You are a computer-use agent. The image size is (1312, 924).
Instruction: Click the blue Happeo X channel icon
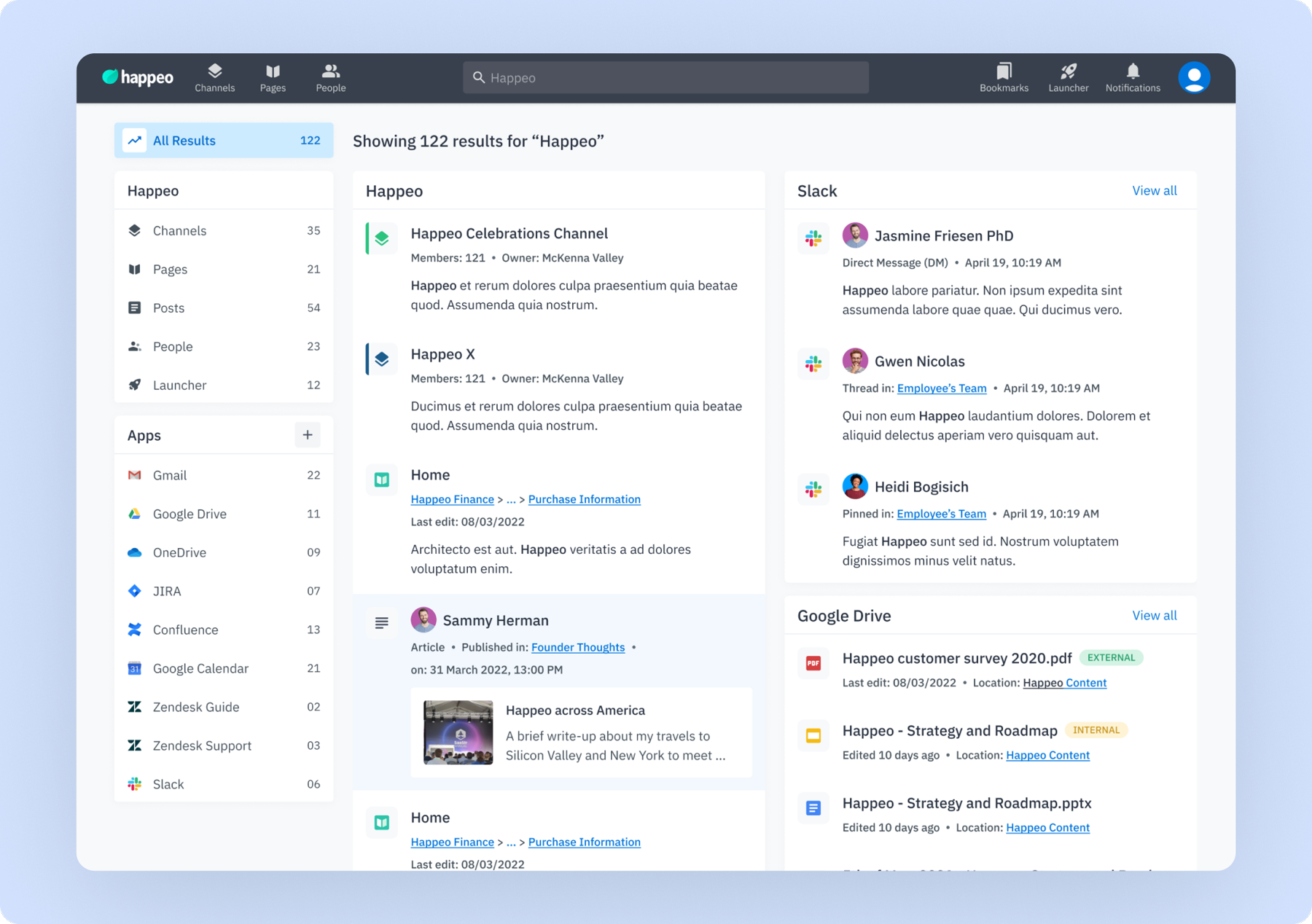coord(382,359)
